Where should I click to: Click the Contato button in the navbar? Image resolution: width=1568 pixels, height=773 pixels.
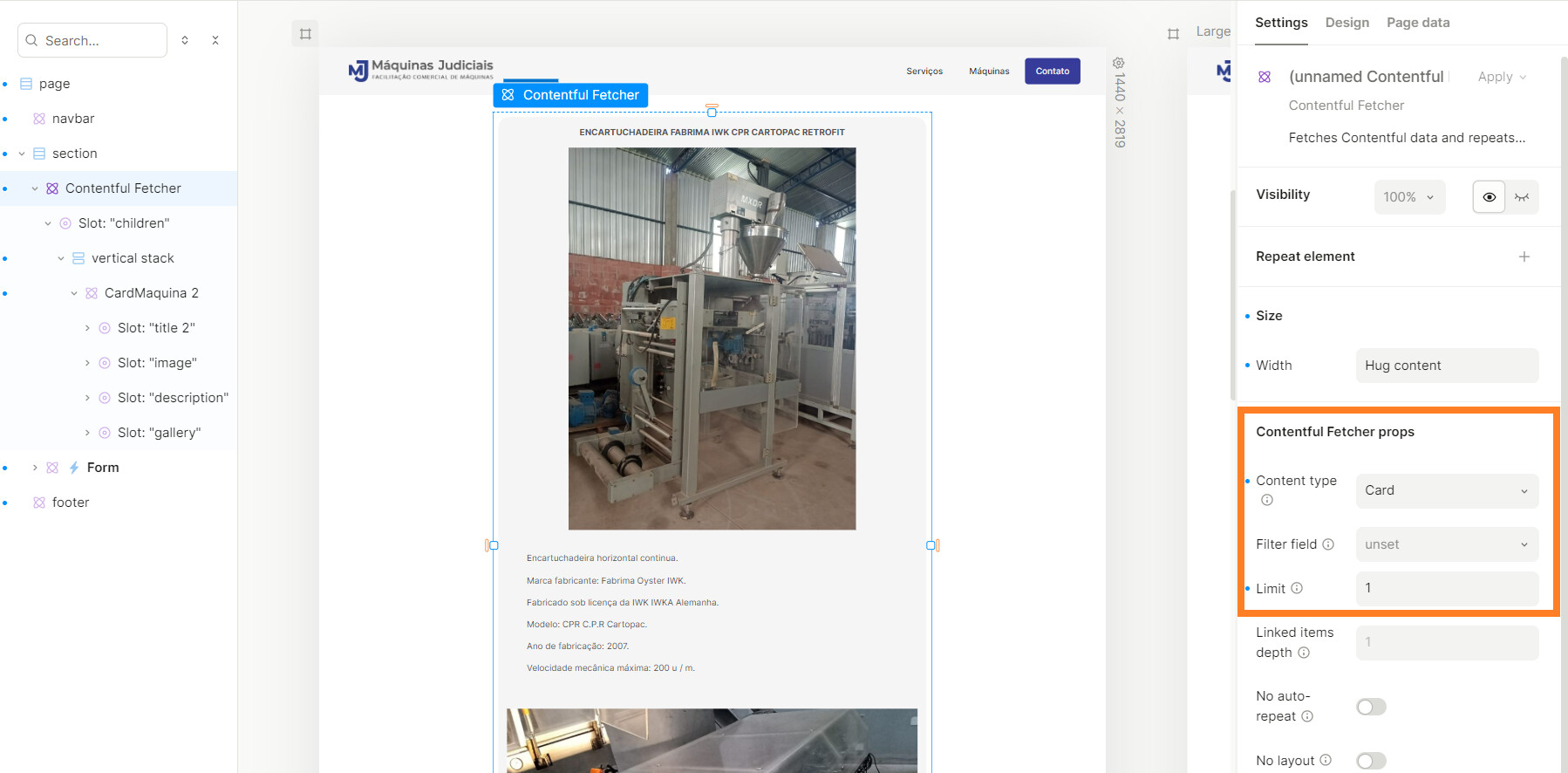click(x=1052, y=72)
